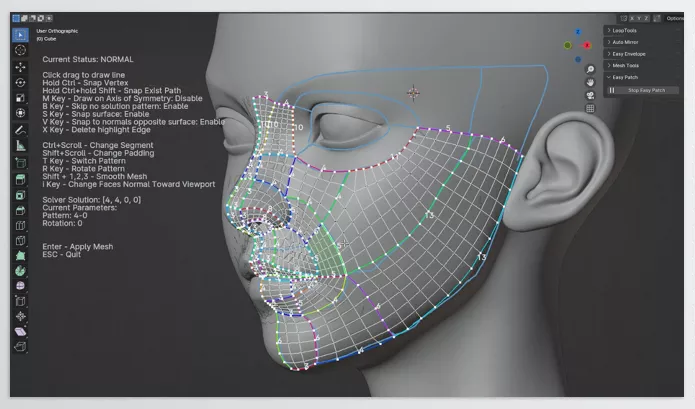This screenshot has height=409, width=695.
Task: Expand the LoopTools panel
Action: pyautogui.click(x=627, y=30)
